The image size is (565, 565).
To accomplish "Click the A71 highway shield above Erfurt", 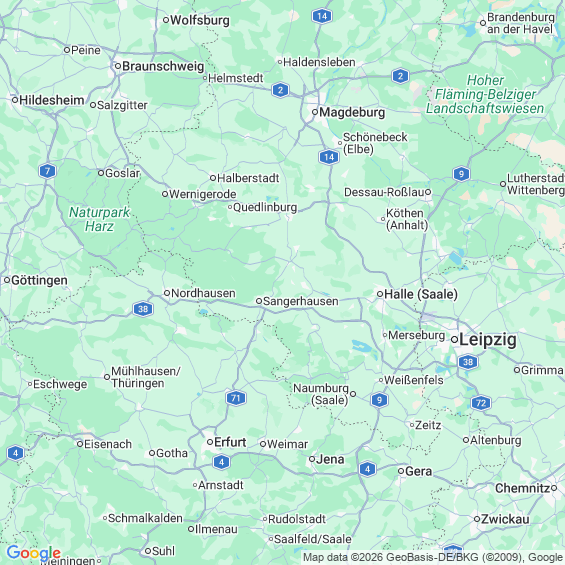I will pyautogui.click(x=236, y=398).
